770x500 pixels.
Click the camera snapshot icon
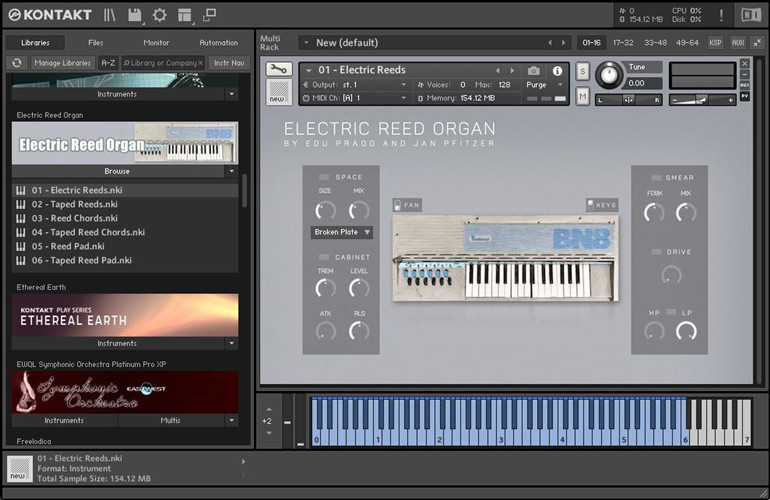coord(533,71)
